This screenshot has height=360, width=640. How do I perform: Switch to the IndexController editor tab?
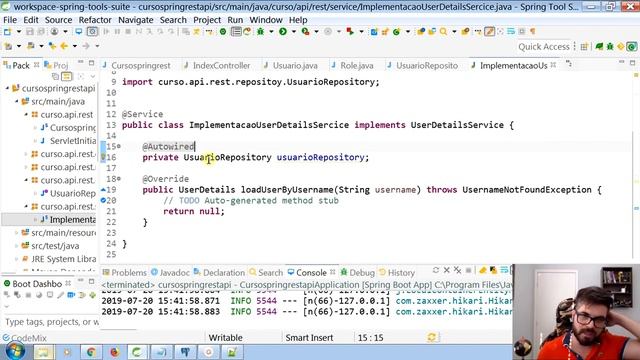tap(217, 65)
